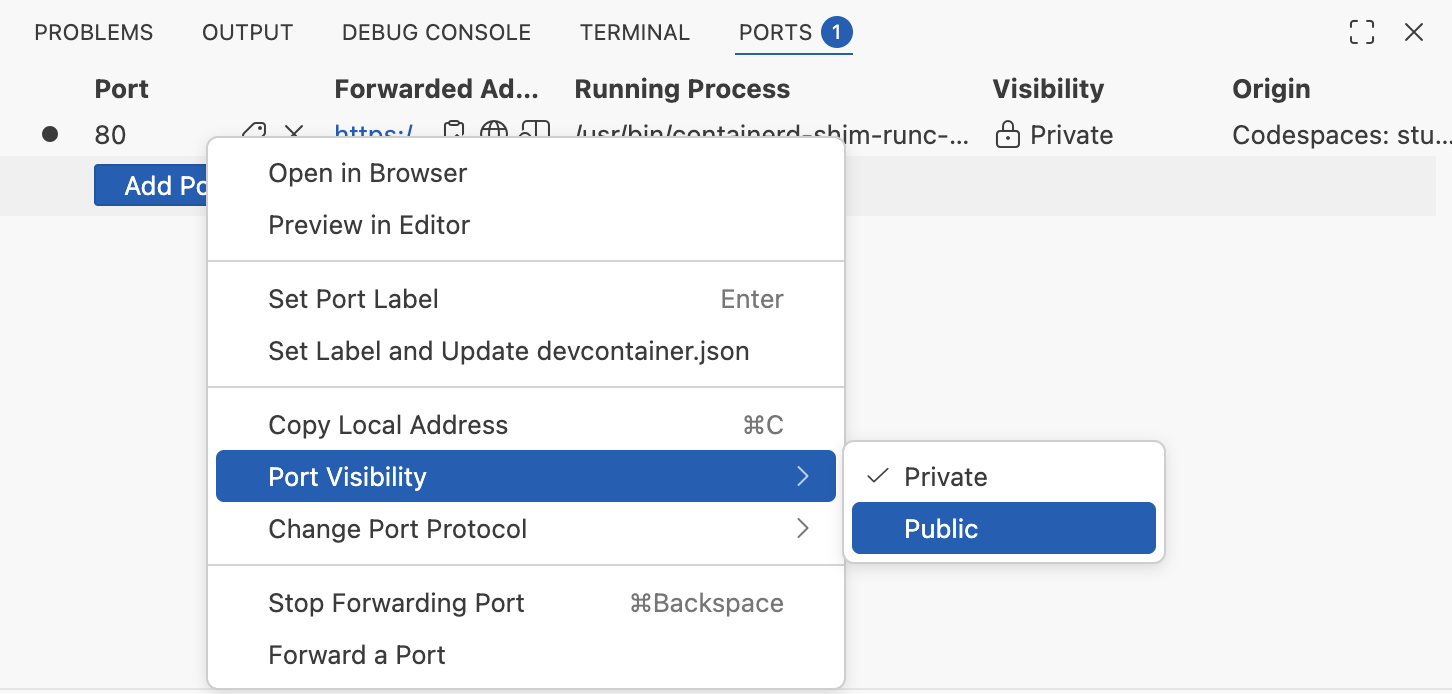Screen dimensions: 1452x694
Task: Select Set Port Label menu item
Action: click(353, 299)
